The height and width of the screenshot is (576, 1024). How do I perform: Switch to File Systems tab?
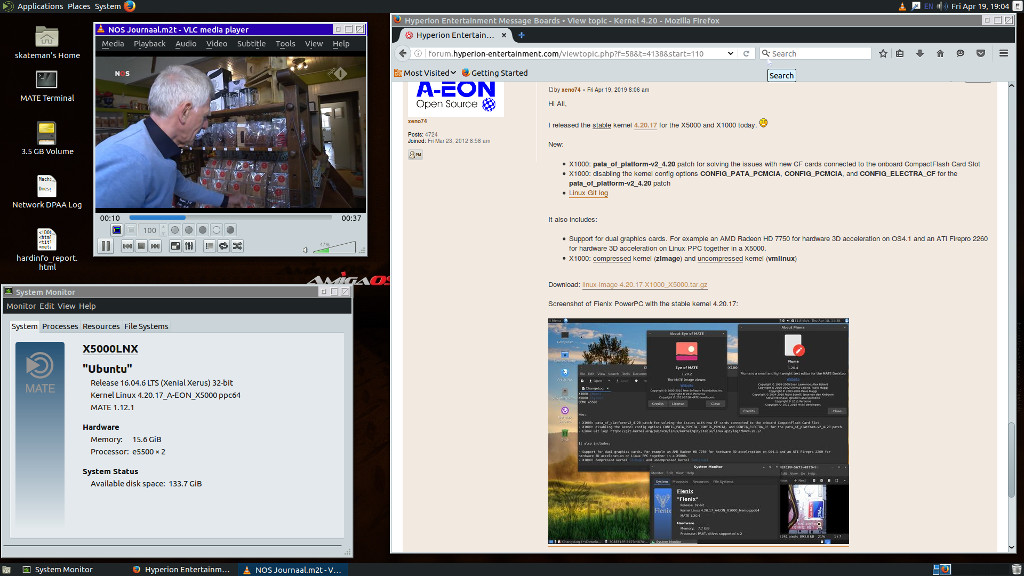[146, 327]
